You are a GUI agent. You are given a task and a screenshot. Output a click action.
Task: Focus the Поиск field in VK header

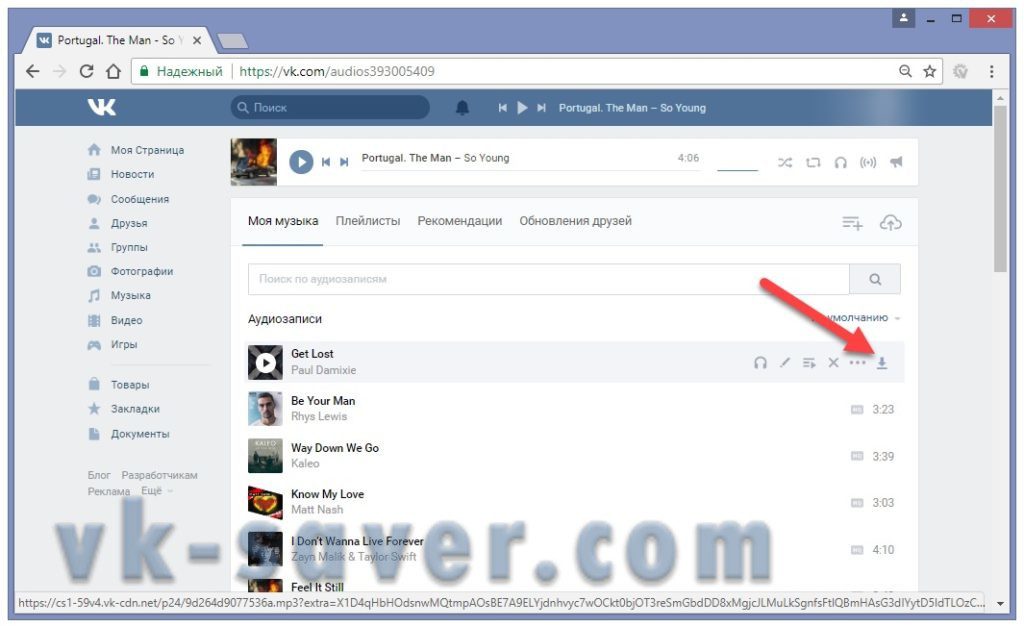330,108
